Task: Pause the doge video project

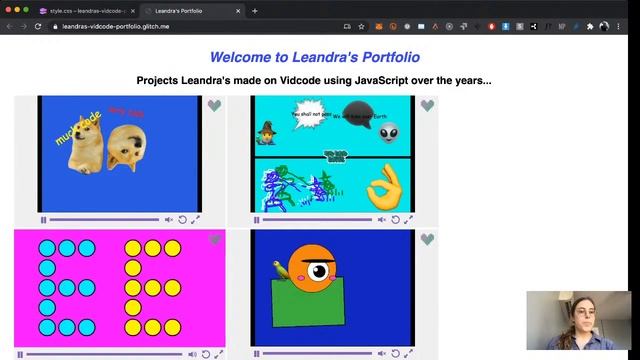Action: tap(43, 220)
